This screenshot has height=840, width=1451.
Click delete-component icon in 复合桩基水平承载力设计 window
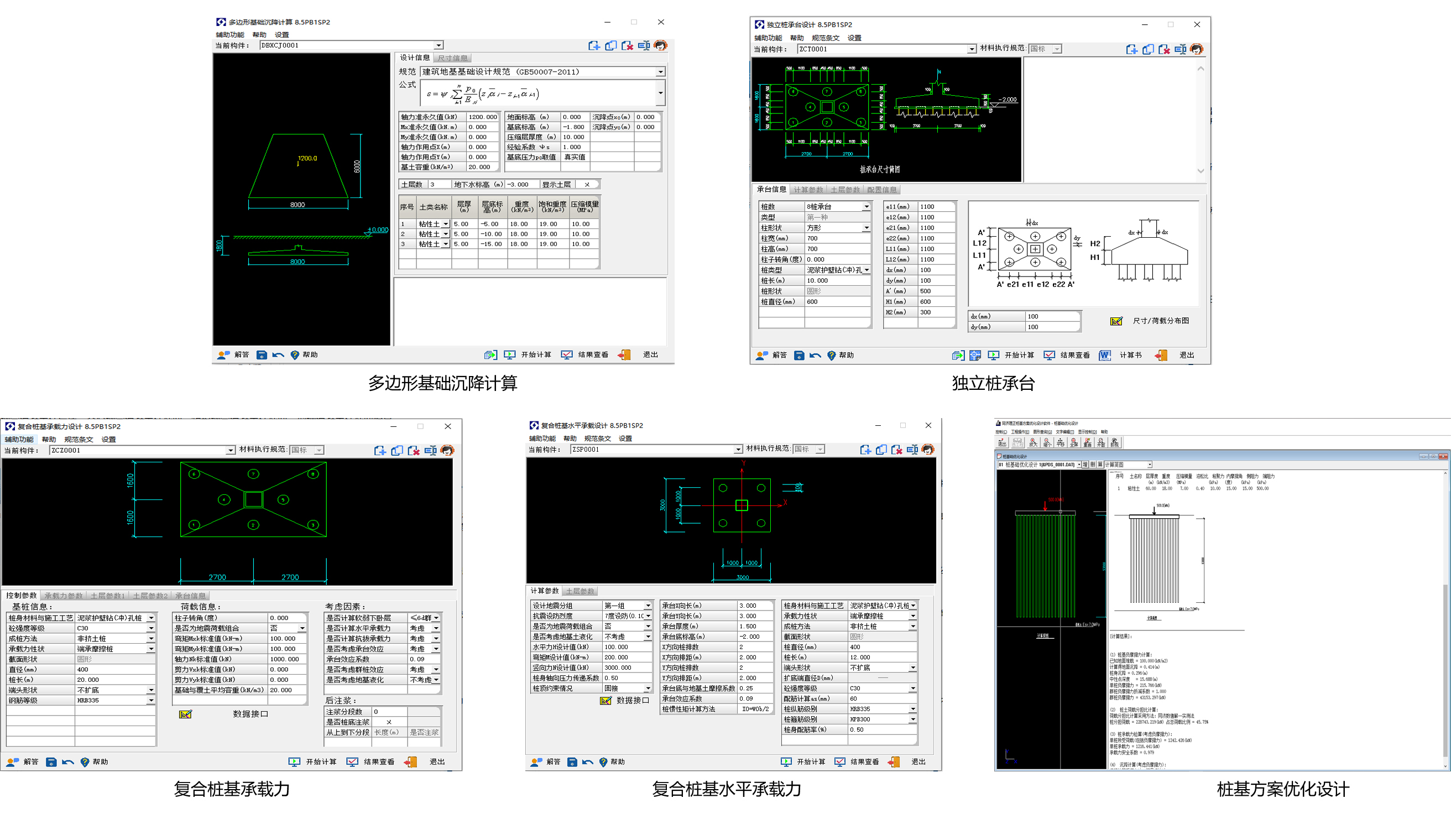[x=896, y=450]
